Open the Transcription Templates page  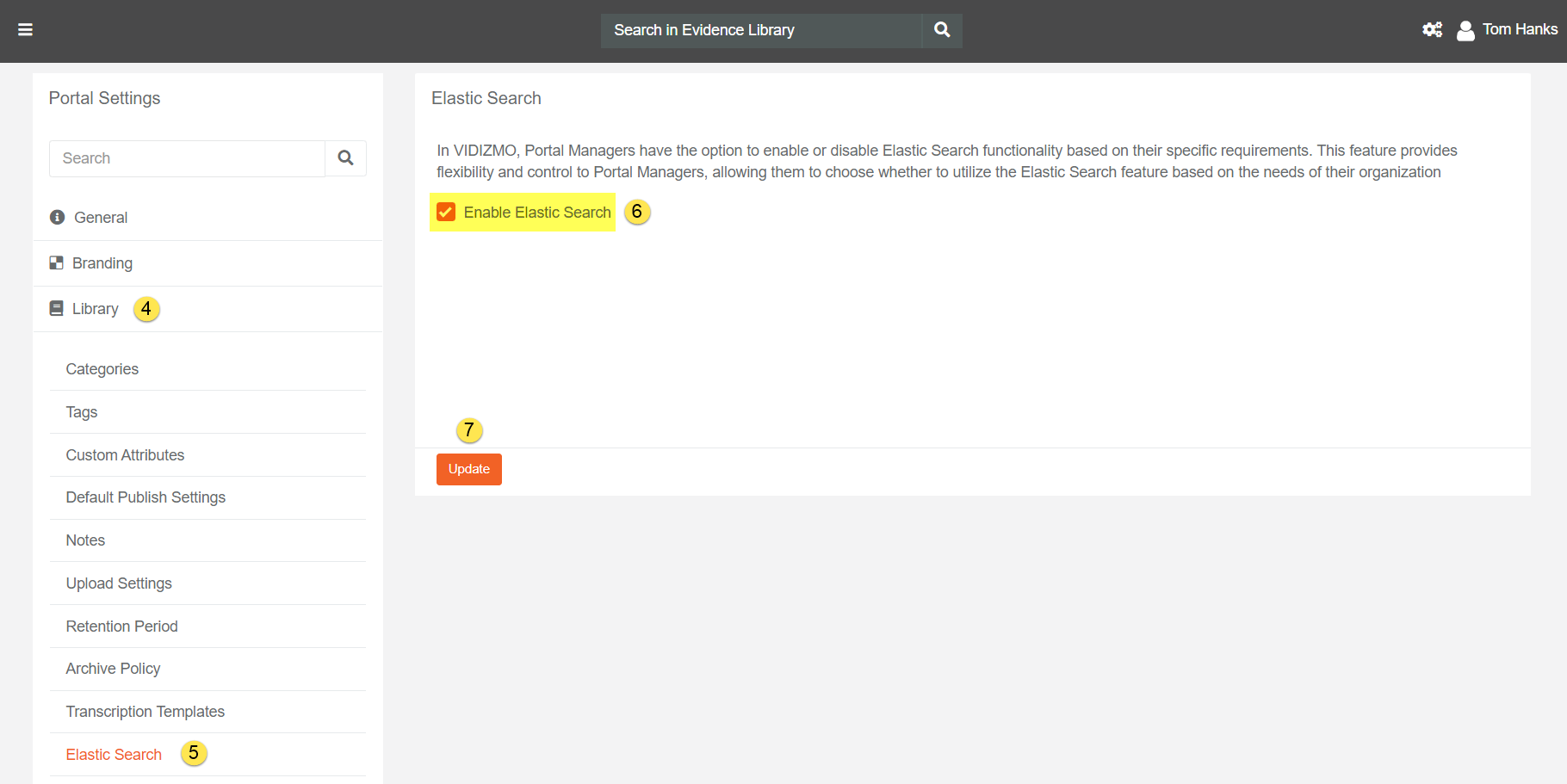[145, 712]
